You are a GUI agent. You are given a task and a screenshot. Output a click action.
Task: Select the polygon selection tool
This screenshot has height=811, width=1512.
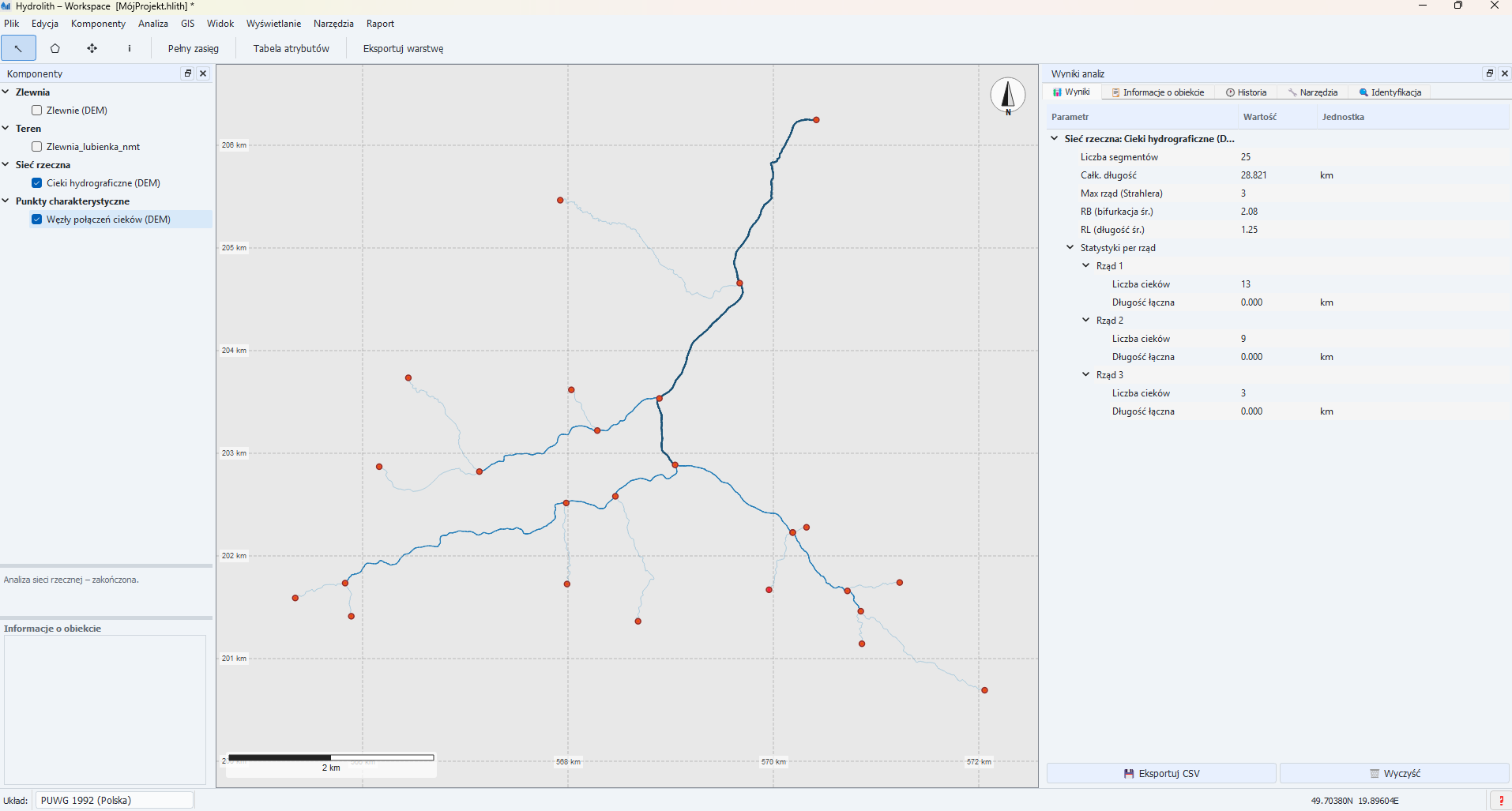click(55, 48)
